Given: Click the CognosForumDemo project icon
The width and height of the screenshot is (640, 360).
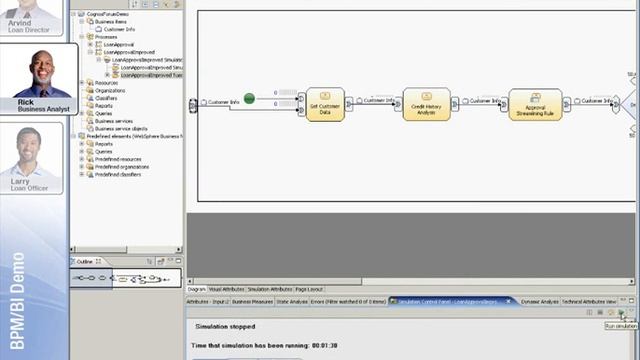Looking at the screenshot, I should click(82, 14).
